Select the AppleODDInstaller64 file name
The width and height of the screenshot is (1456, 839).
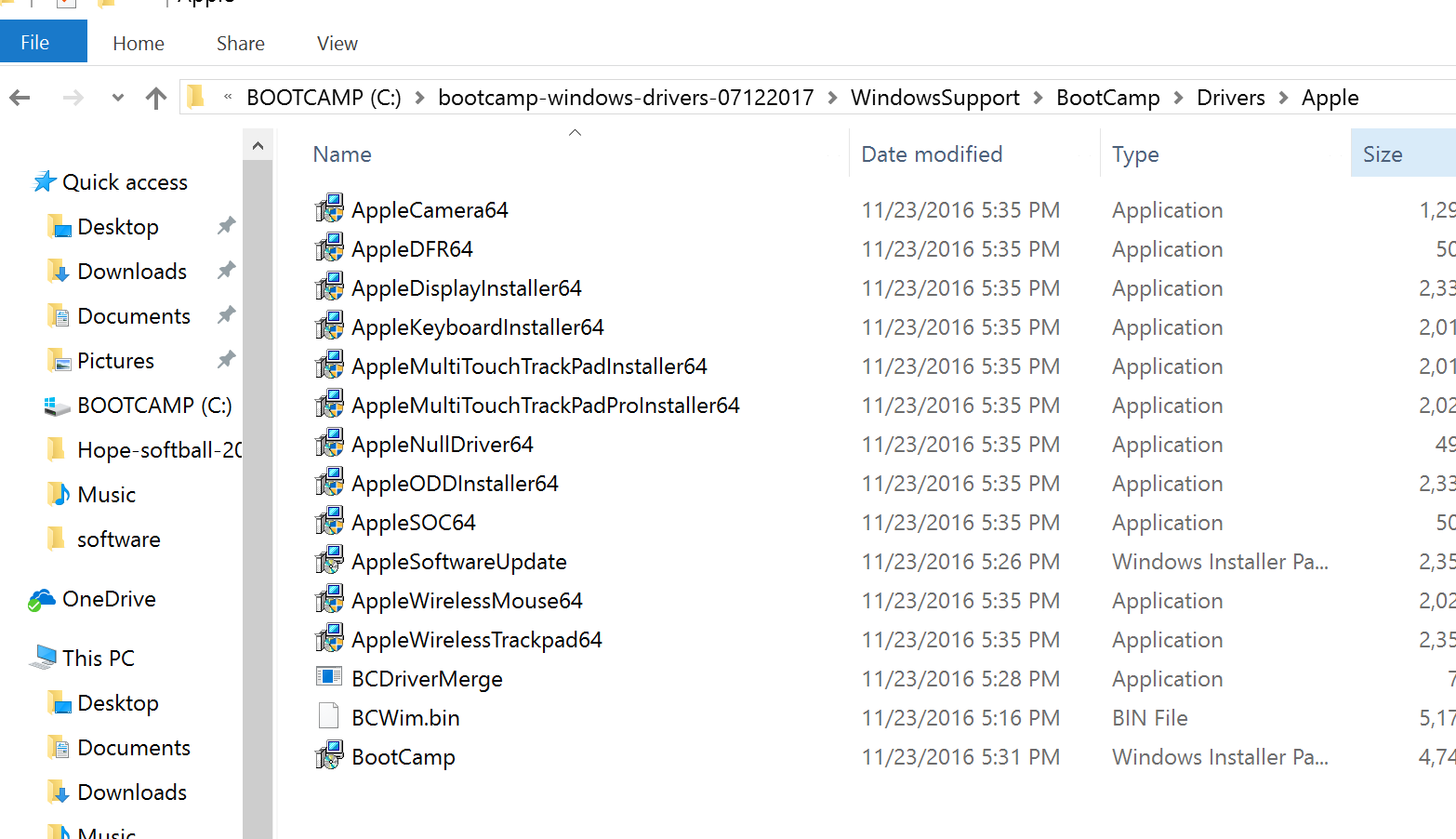pos(455,484)
